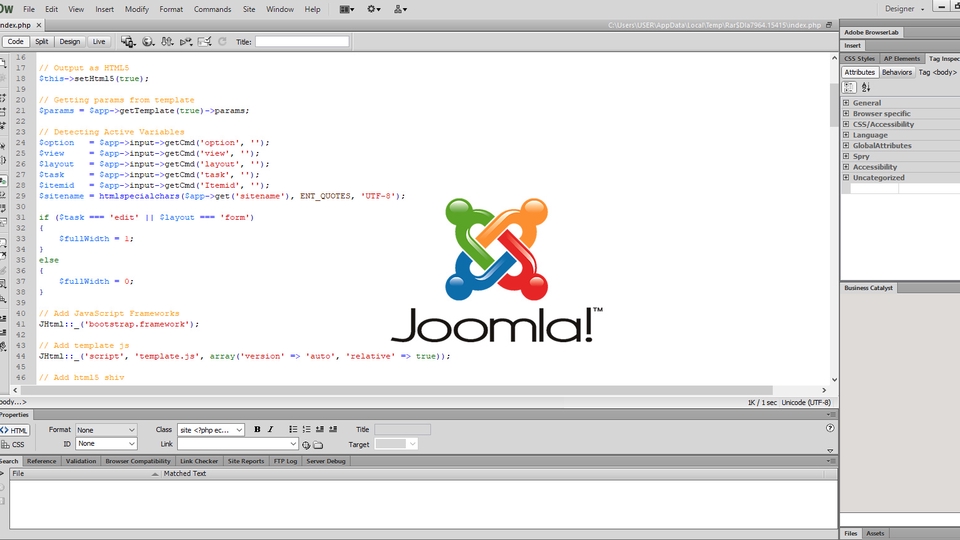Open the AP Elements panel tab
The image size is (960, 540).
pyautogui.click(x=901, y=59)
